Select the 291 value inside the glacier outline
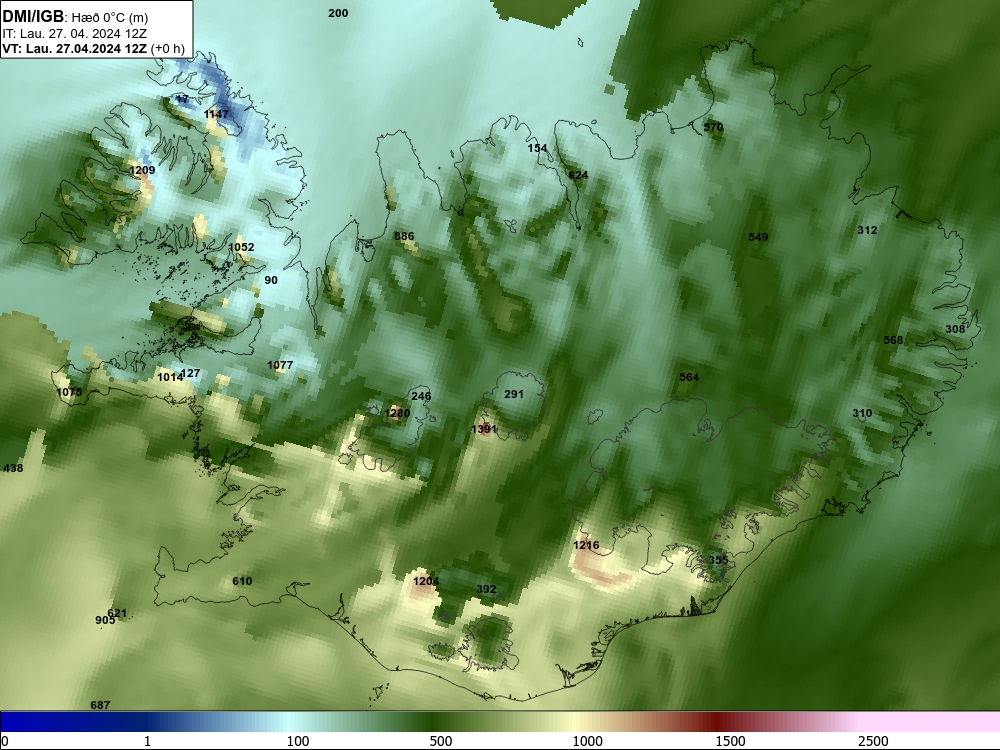Viewport: 1000px width, 750px height. [x=514, y=394]
